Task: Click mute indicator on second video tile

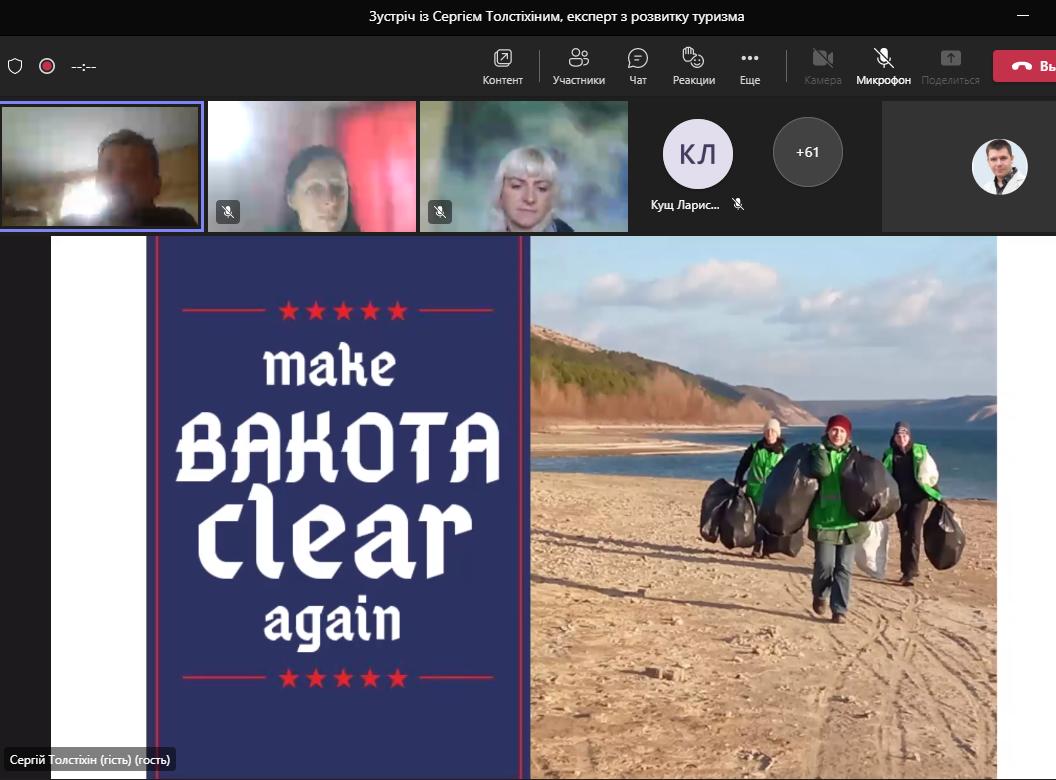Action: tap(228, 211)
